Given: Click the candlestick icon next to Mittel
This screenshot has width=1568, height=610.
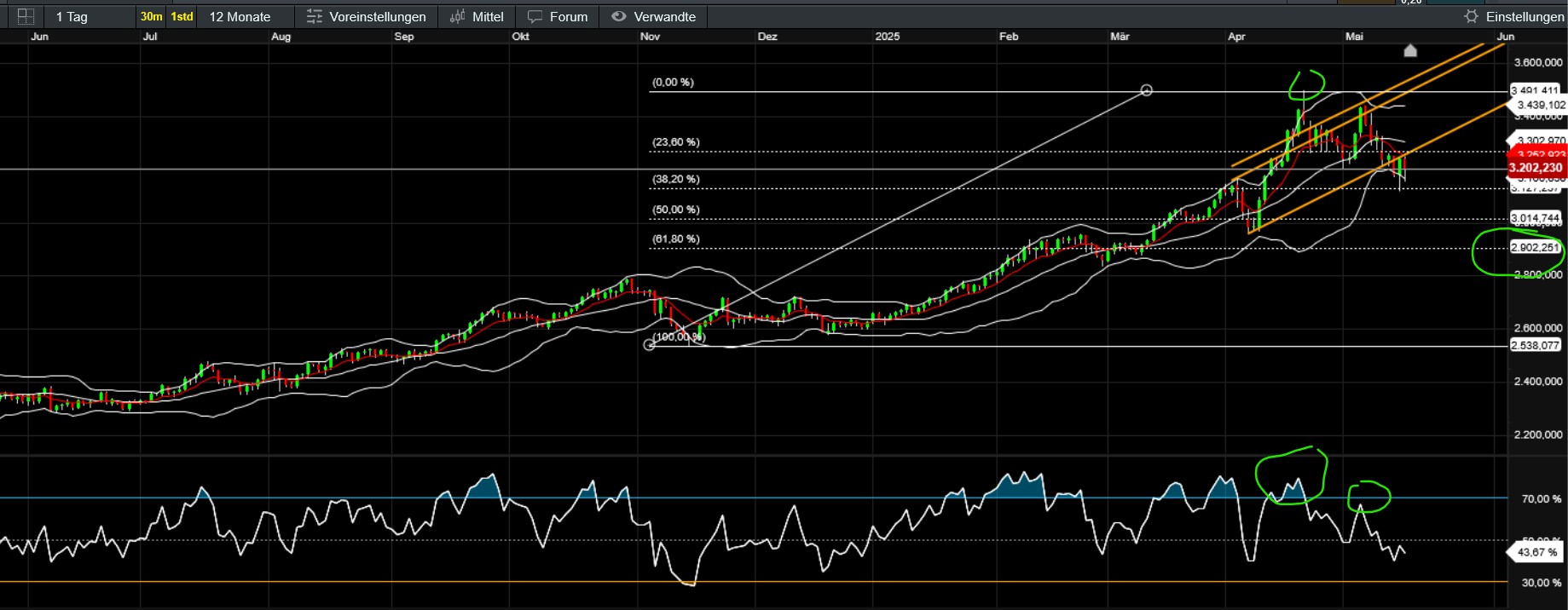Looking at the screenshot, I should coord(458,16).
